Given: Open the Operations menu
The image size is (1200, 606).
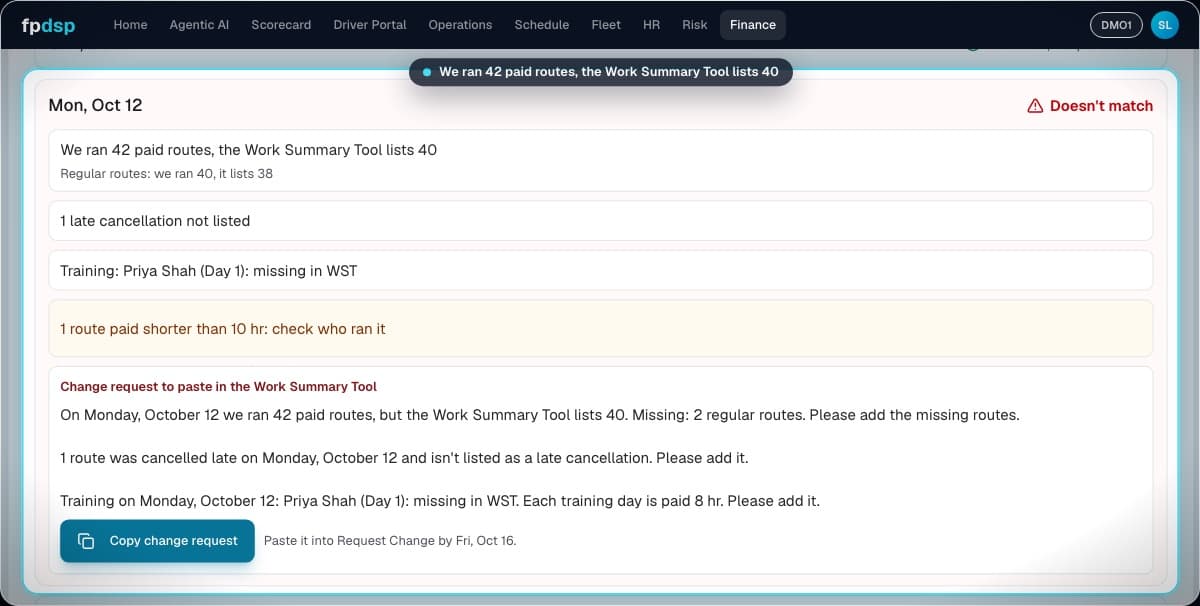Looking at the screenshot, I should [x=460, y=25].
